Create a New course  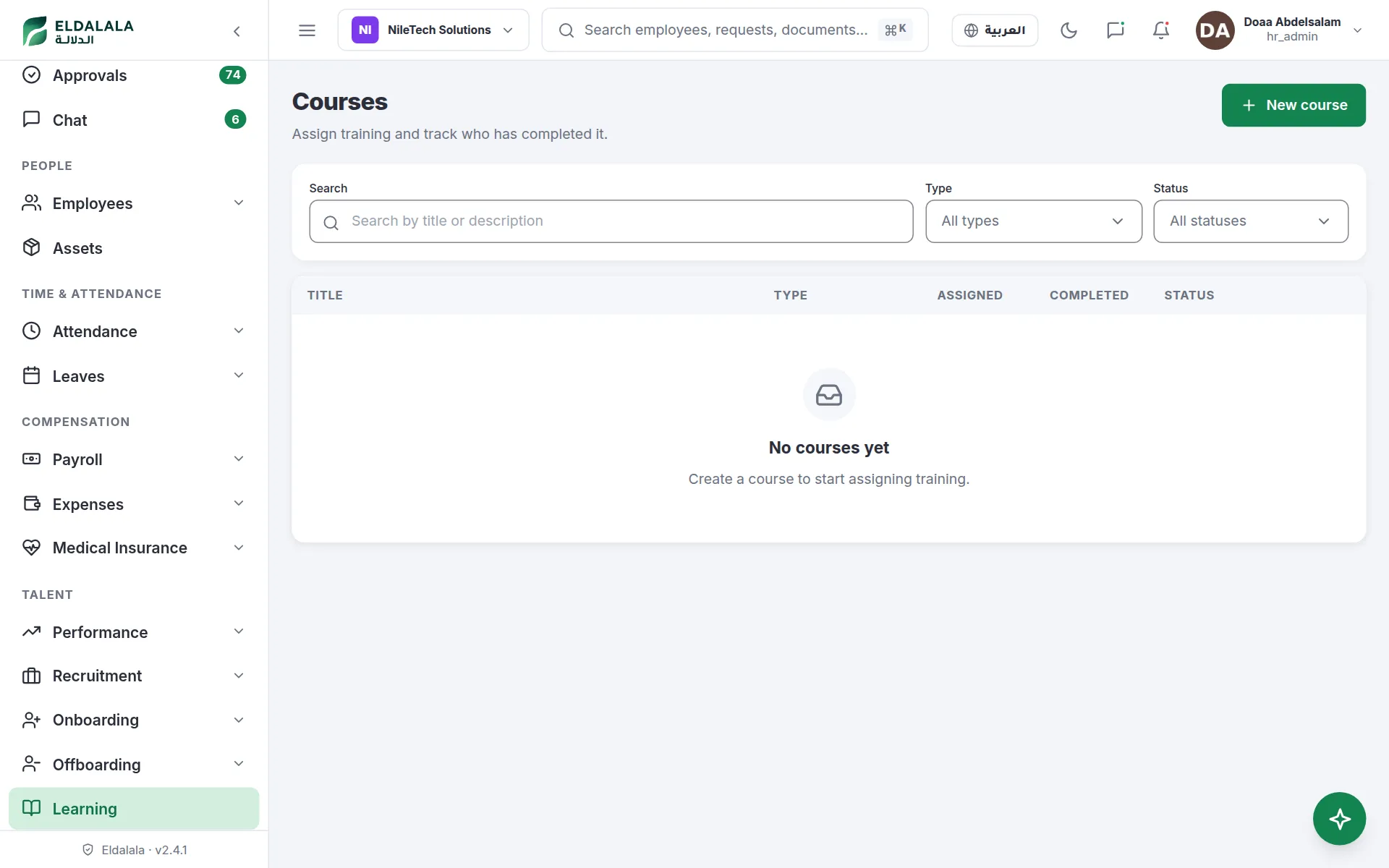(1294, 105)
